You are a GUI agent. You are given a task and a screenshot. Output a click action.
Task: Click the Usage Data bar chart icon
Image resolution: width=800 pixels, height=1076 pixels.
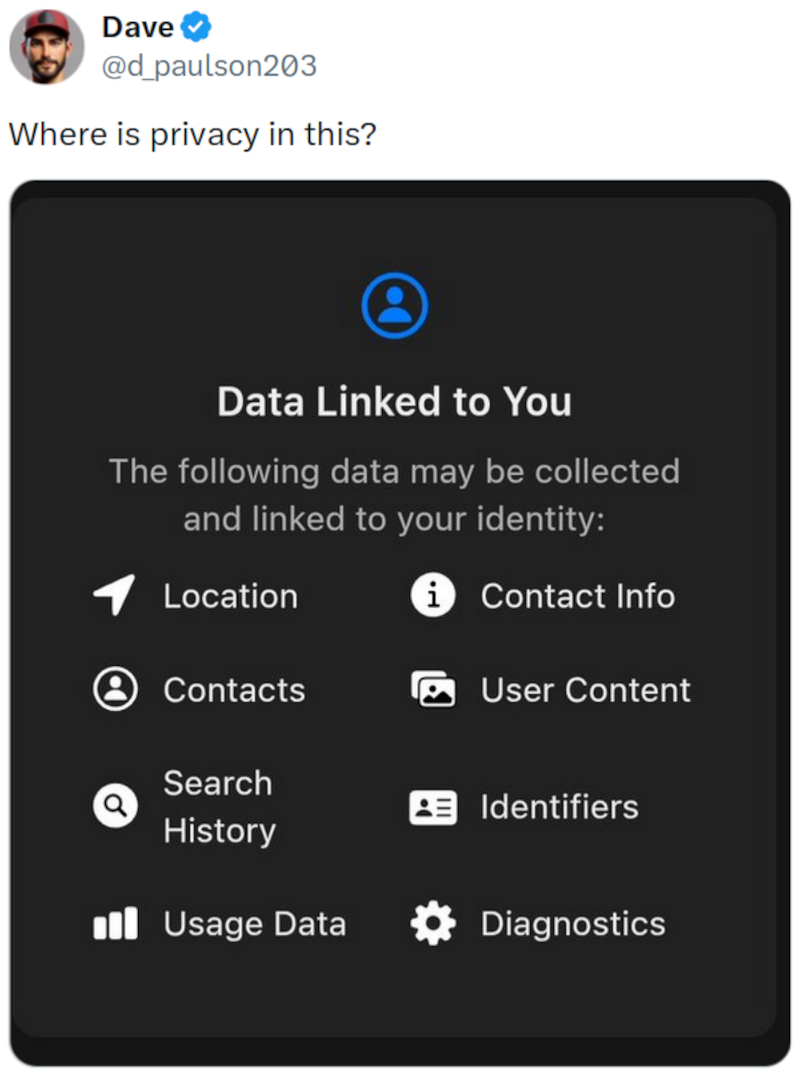[115, 924]
